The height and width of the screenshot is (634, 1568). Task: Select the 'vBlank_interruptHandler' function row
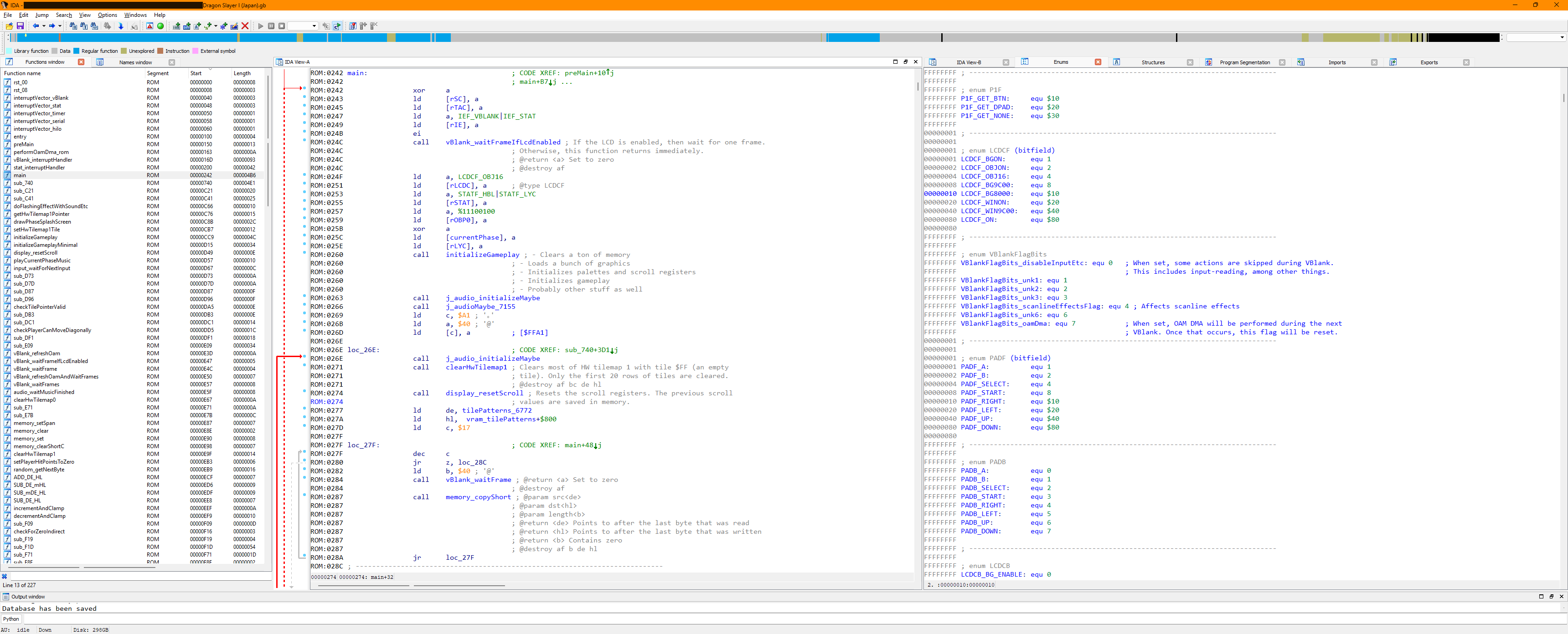pos(134,160)
